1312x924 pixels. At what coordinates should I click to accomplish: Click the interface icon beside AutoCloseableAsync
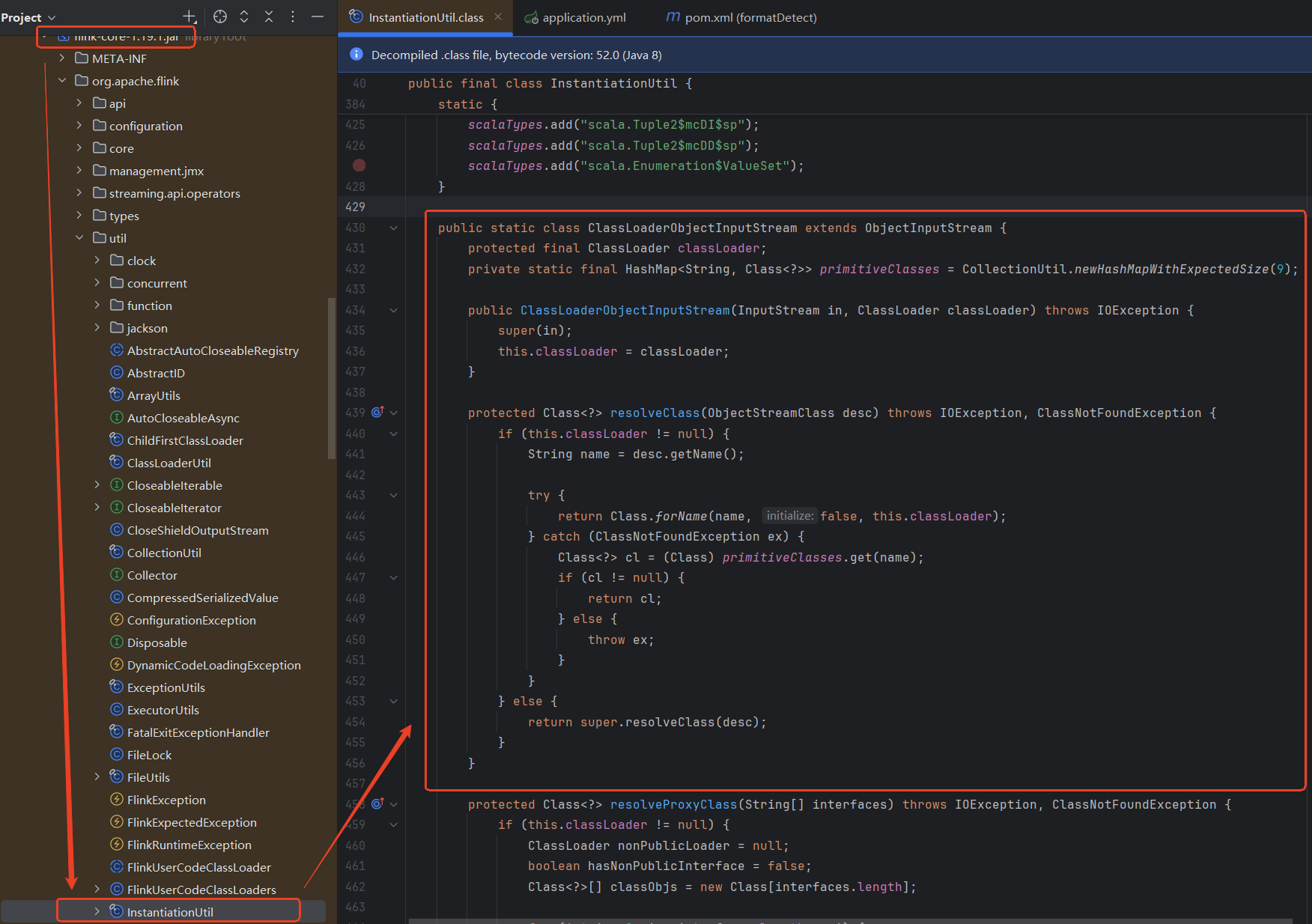(117, 417)
